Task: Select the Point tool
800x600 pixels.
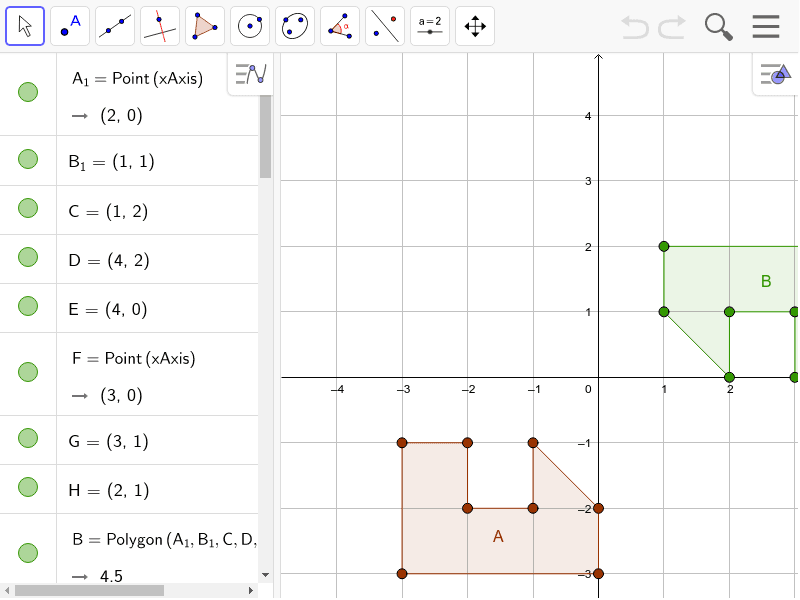Action: [70, 26]
